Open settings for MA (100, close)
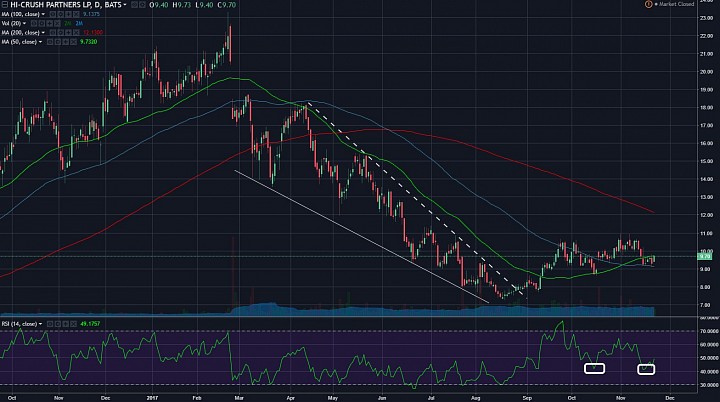This screenshot has height=402, width=720. (61, 14)
